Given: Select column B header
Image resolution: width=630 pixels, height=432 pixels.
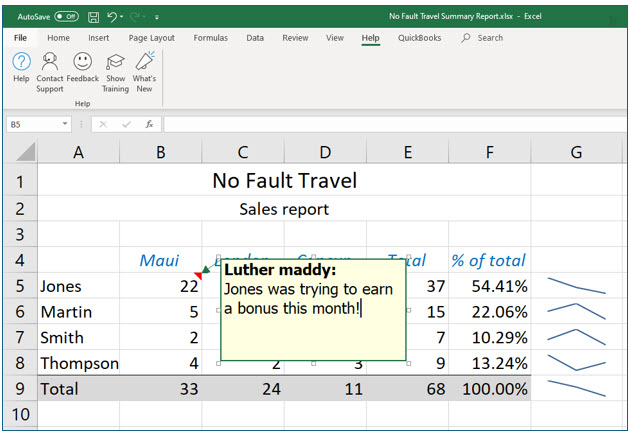Looking at the screenshot, I should (x=161, y=152).
